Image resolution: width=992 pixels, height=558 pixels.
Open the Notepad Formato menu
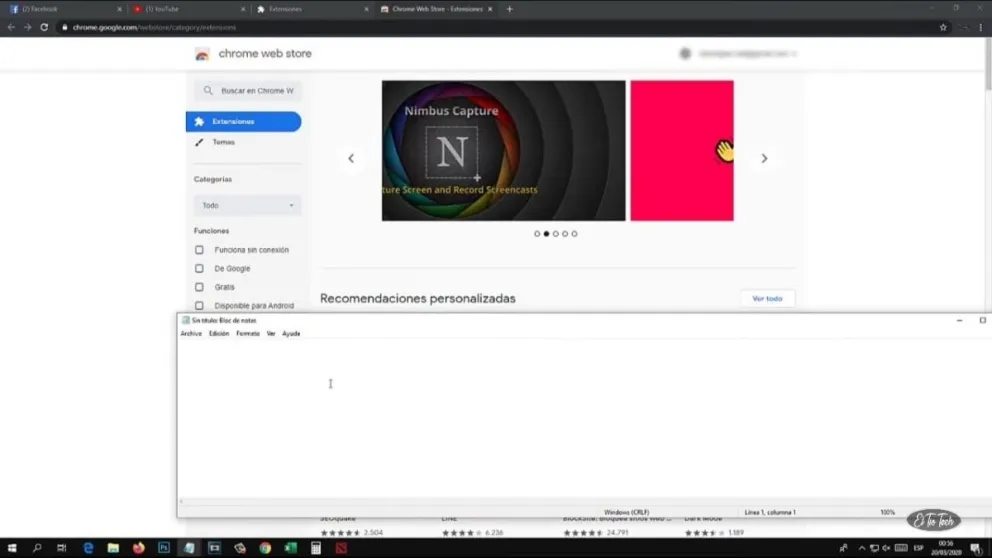[x=248, y=333]
